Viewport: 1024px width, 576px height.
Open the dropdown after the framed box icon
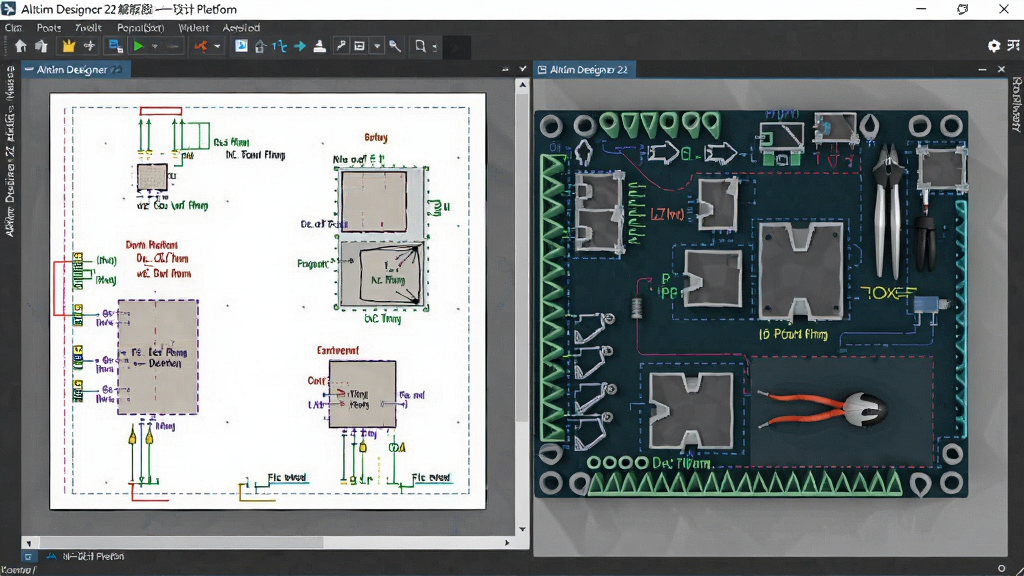pyautogui.click(x=377, y=47)
